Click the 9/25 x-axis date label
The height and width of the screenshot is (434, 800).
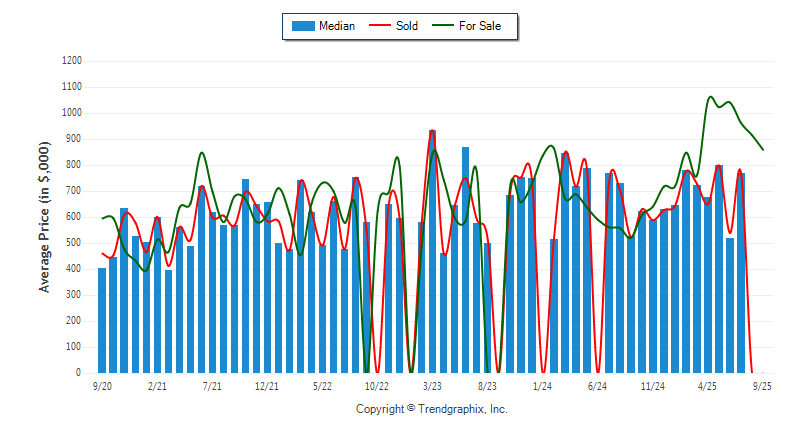762,385
